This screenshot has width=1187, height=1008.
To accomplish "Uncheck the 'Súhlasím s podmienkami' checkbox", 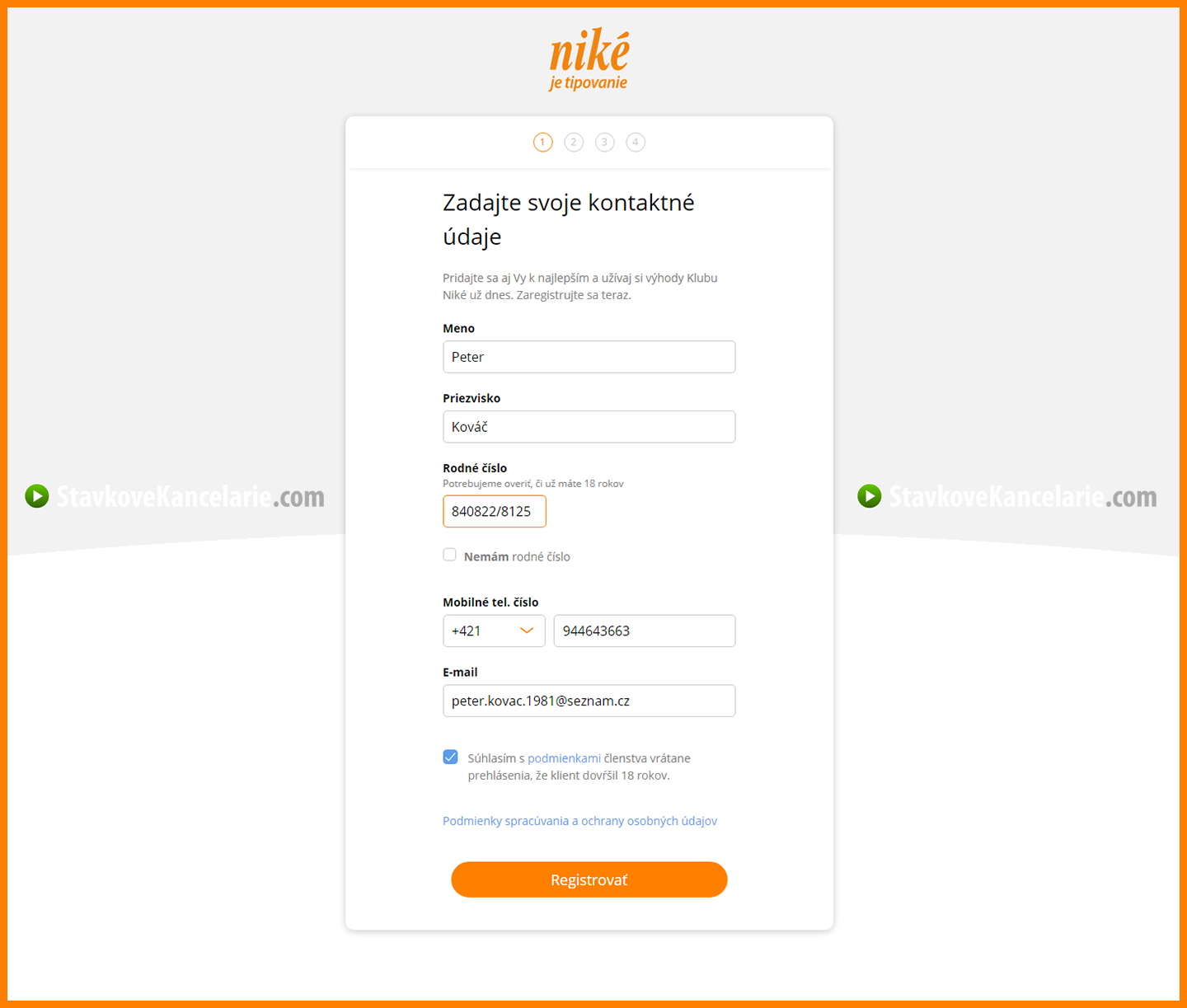I will [451, 757].
